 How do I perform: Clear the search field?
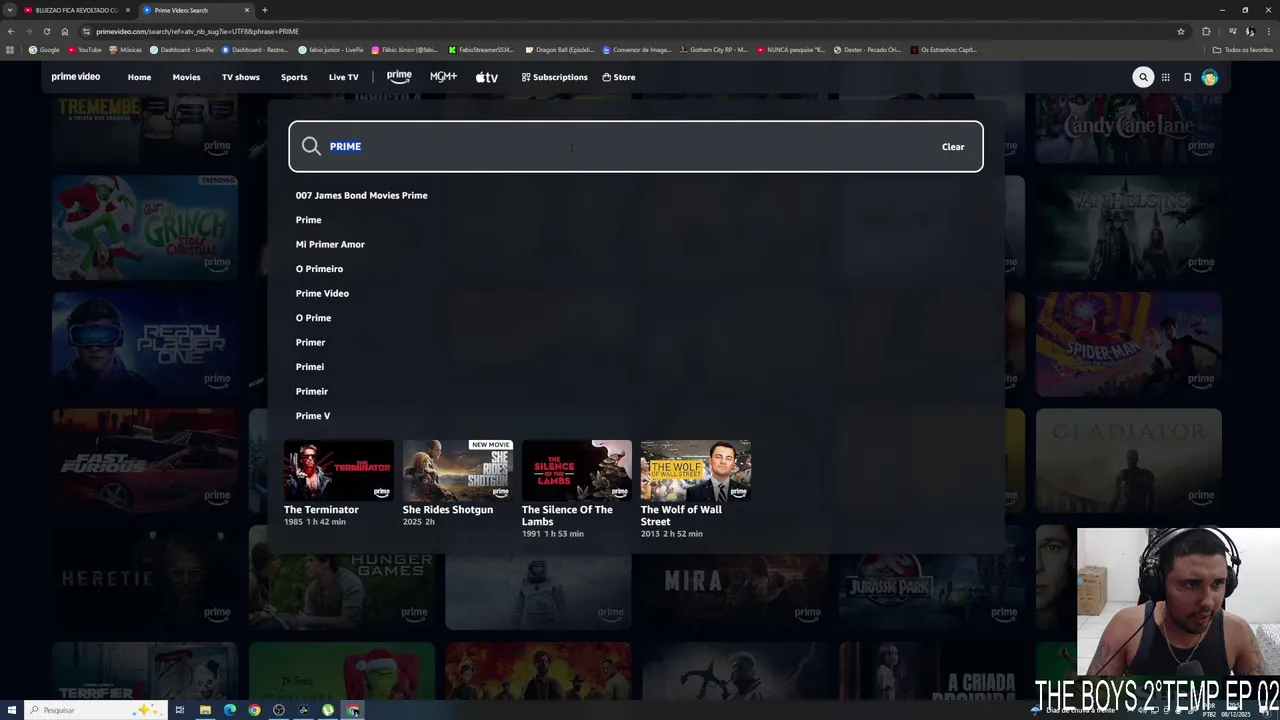[x=953, y=147]
